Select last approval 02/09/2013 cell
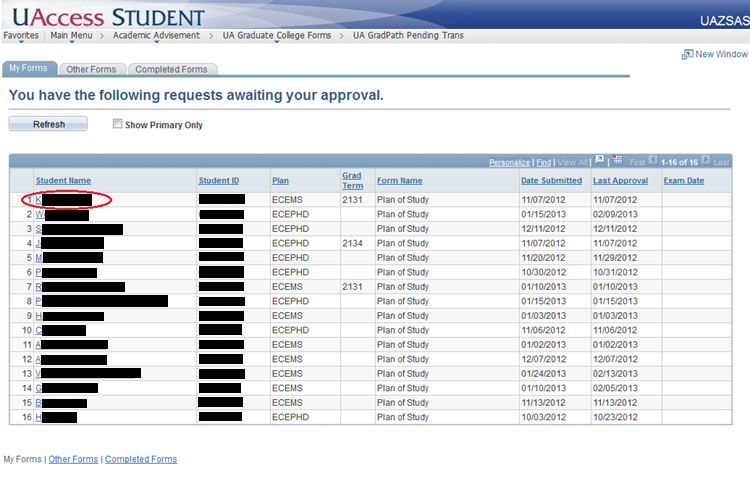750x504 pixels. [615, 215]
